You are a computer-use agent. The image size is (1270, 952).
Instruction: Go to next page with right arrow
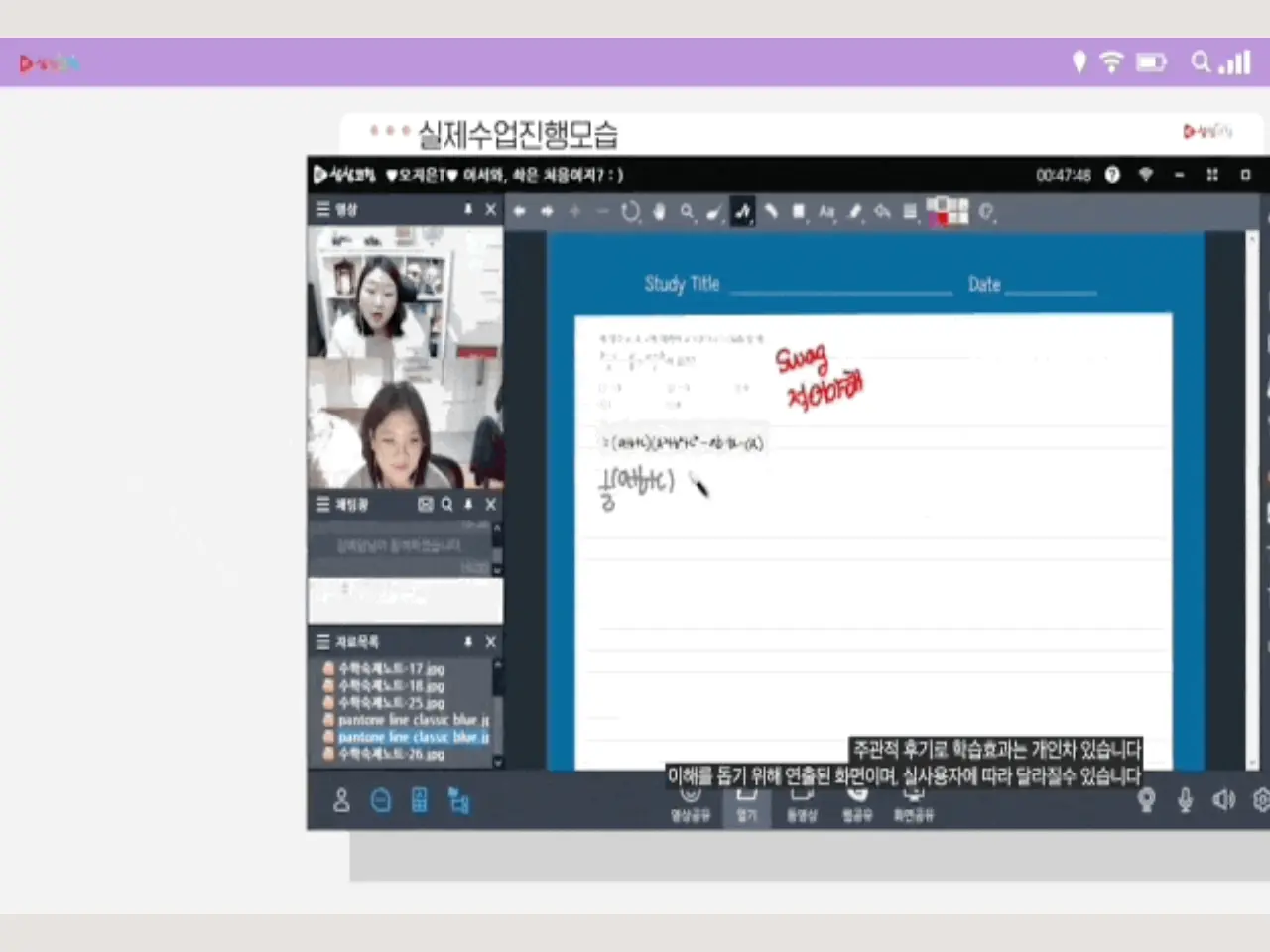click(x=547, y=211)
